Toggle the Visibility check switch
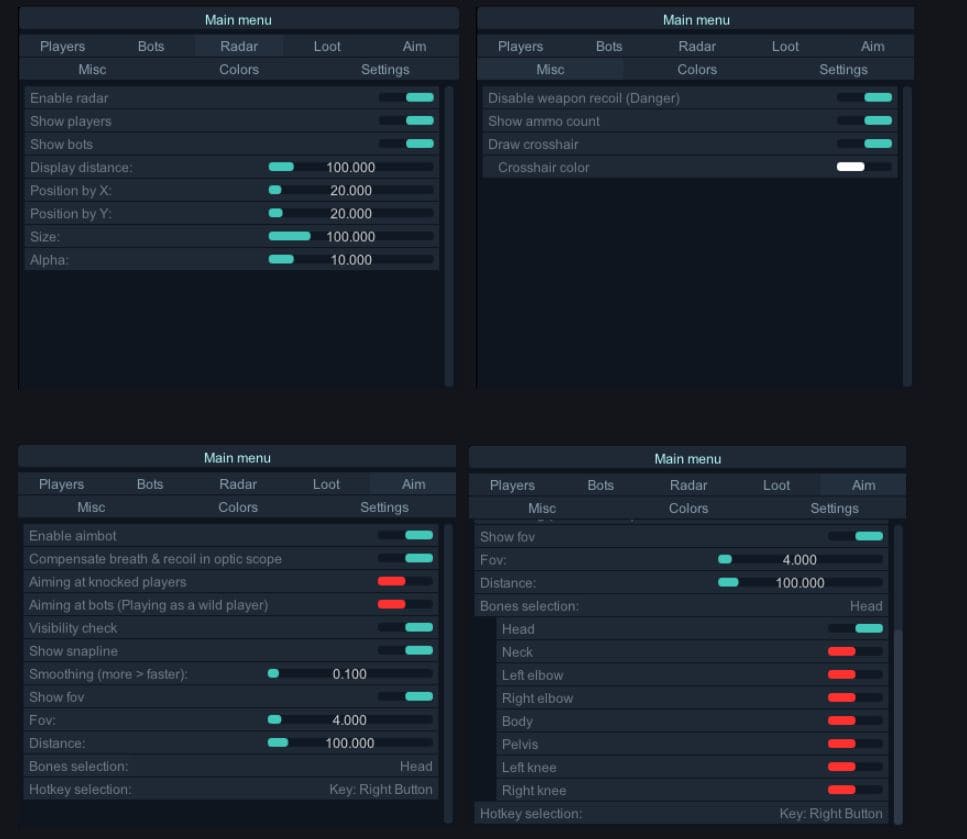The width and height of the screenshot is (967, 839). [405, 628]
